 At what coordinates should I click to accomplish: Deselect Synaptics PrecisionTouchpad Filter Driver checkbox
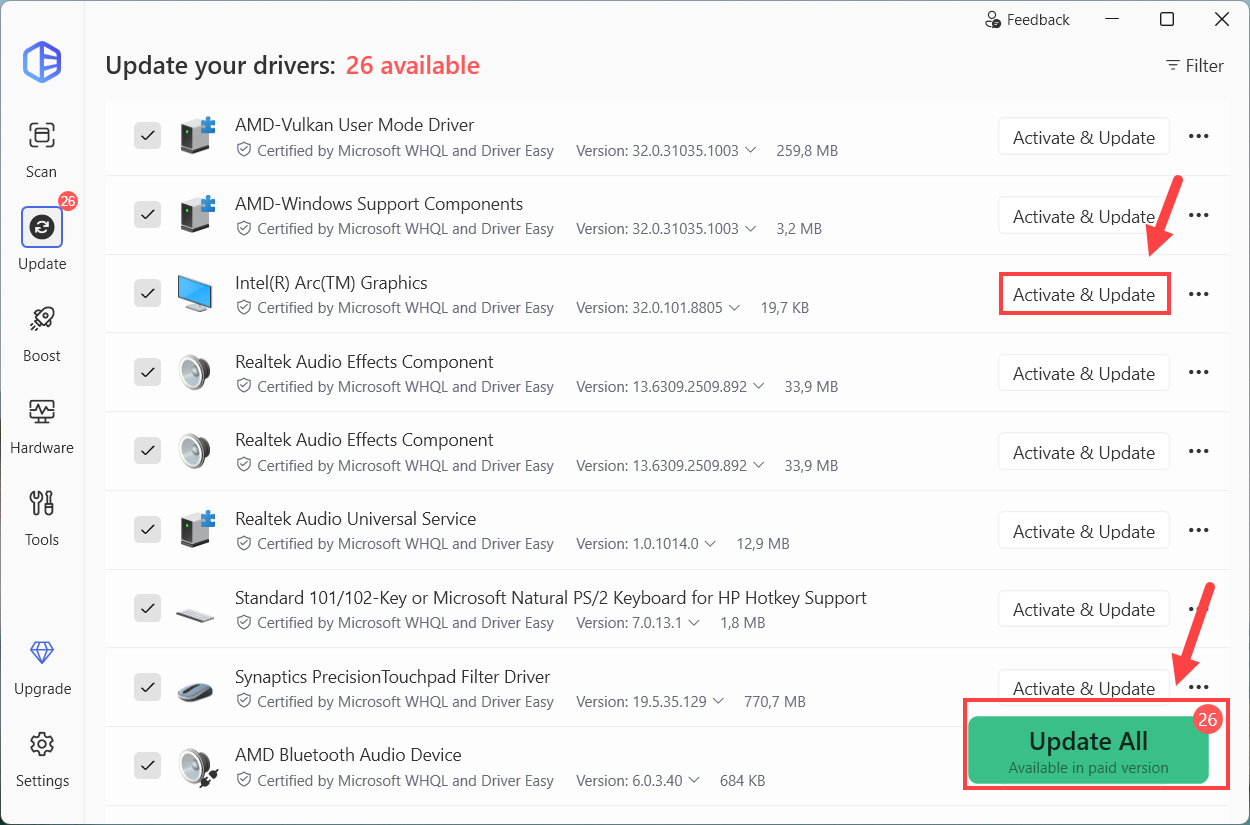[147, 687]
